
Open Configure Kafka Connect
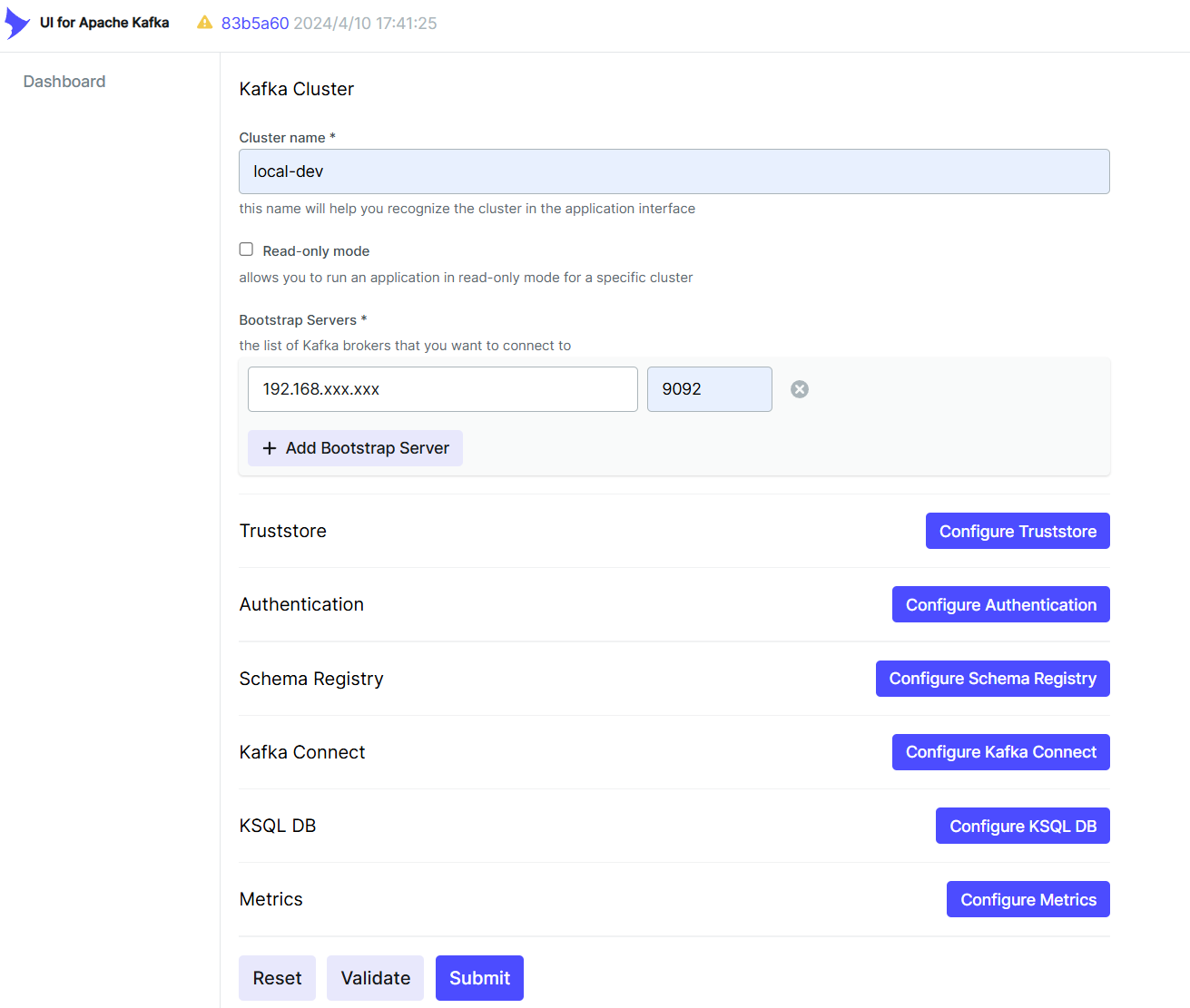(1001, 752)
